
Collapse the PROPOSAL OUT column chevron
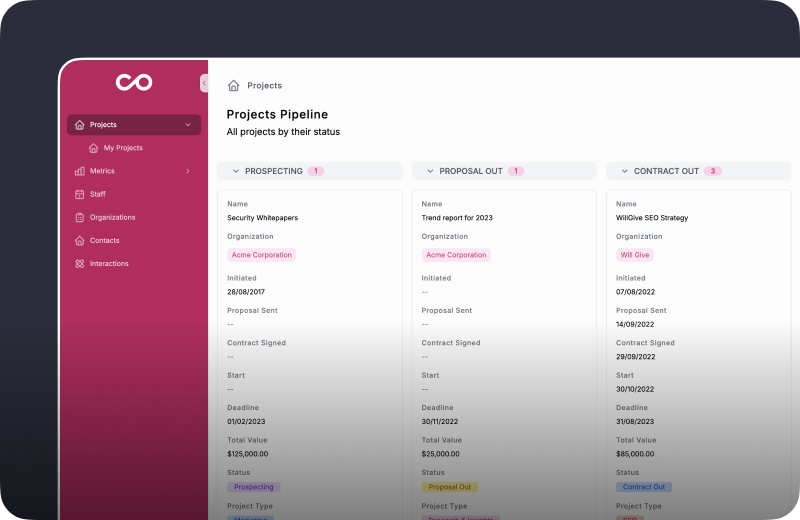pos(430,171)
